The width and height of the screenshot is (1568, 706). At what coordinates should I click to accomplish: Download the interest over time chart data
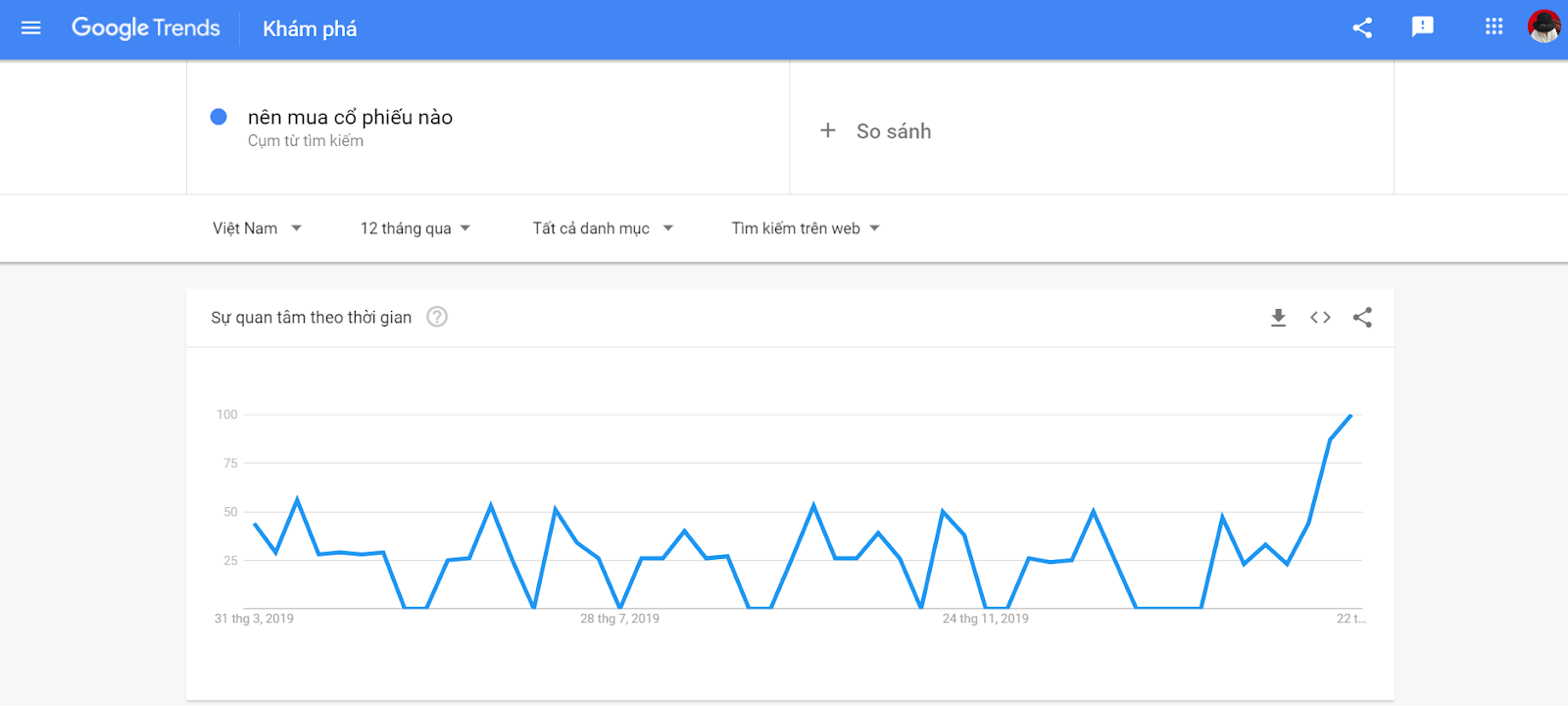[x=1278, y=318]
